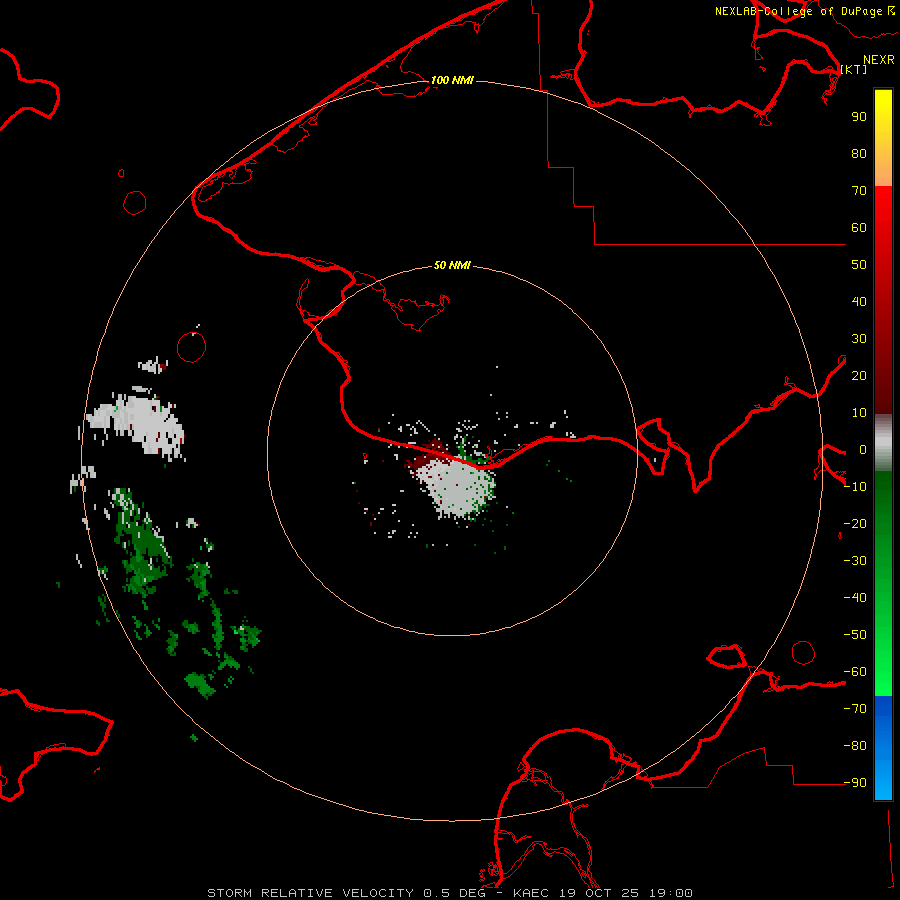Select the -90 value on velocity scale

pos(855,782)
